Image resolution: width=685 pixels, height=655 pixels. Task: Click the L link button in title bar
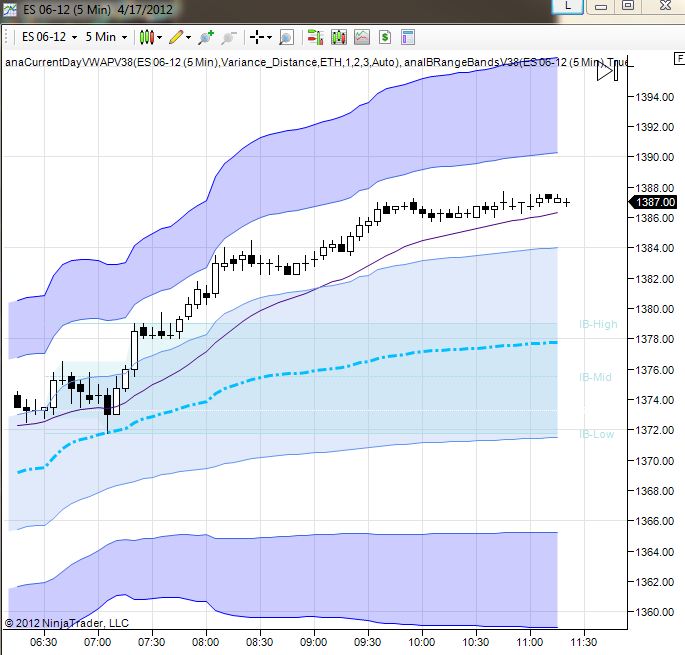tap(568, 6)
